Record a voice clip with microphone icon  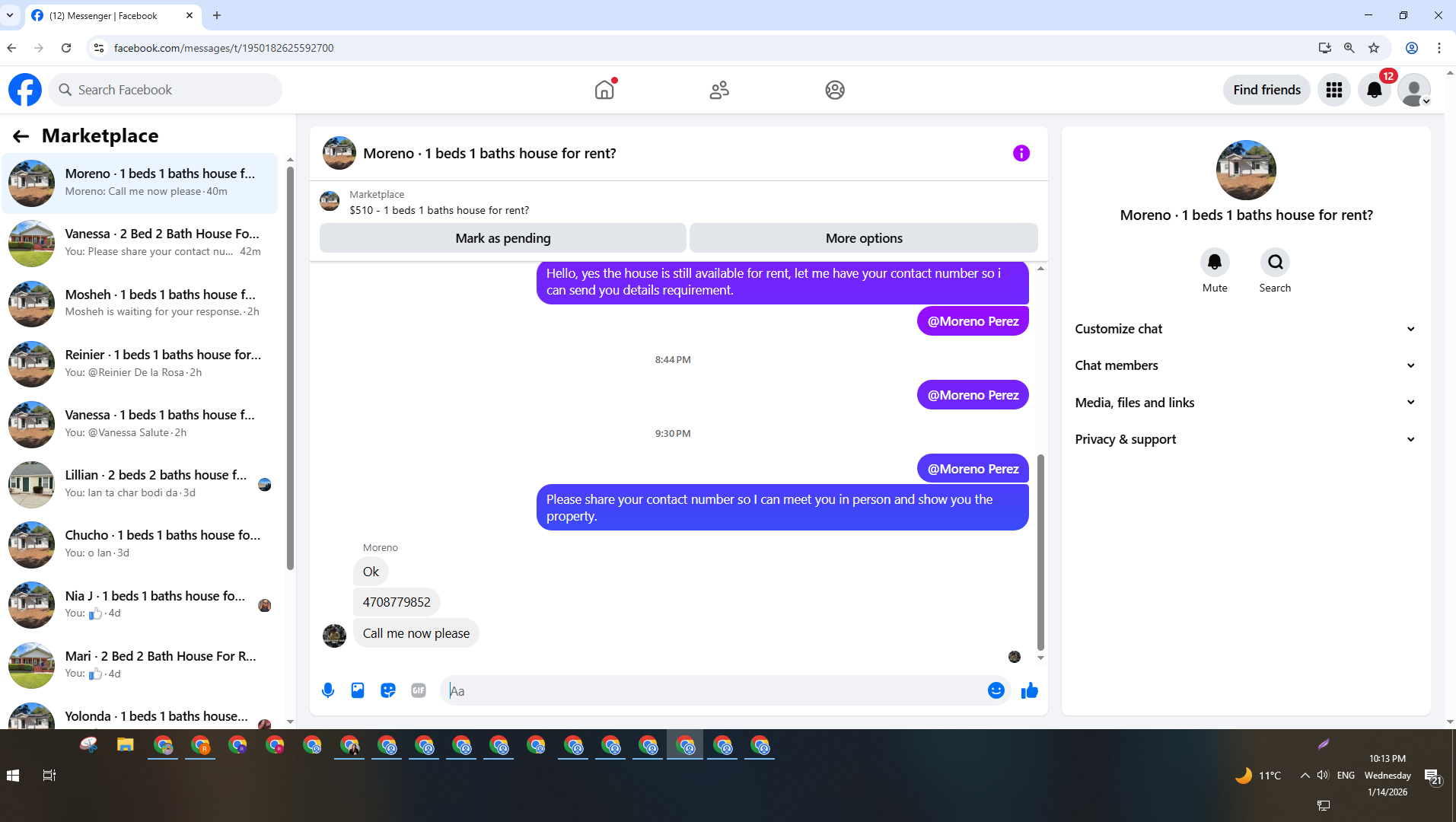pos(328,690)
